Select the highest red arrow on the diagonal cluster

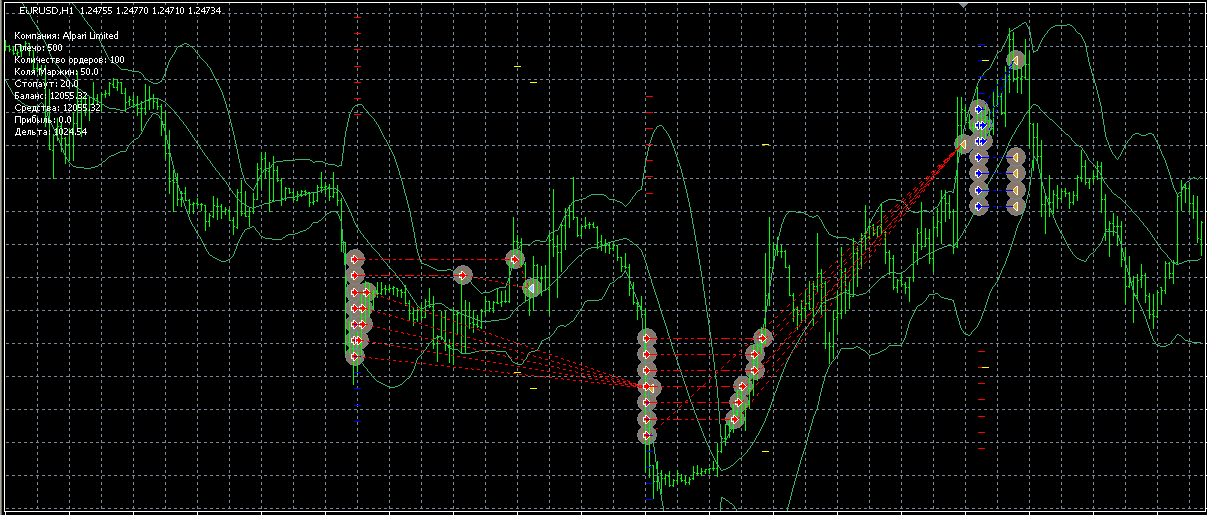pyautogui.click(x=763, y=338)
